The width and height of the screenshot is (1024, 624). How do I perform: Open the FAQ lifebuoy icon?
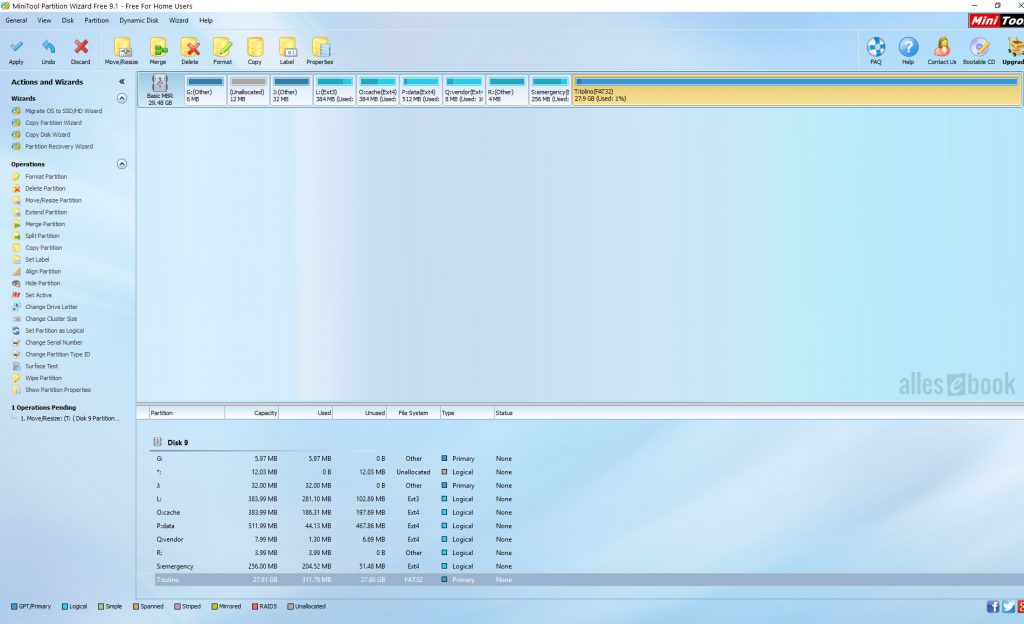(x=876, y=51)
